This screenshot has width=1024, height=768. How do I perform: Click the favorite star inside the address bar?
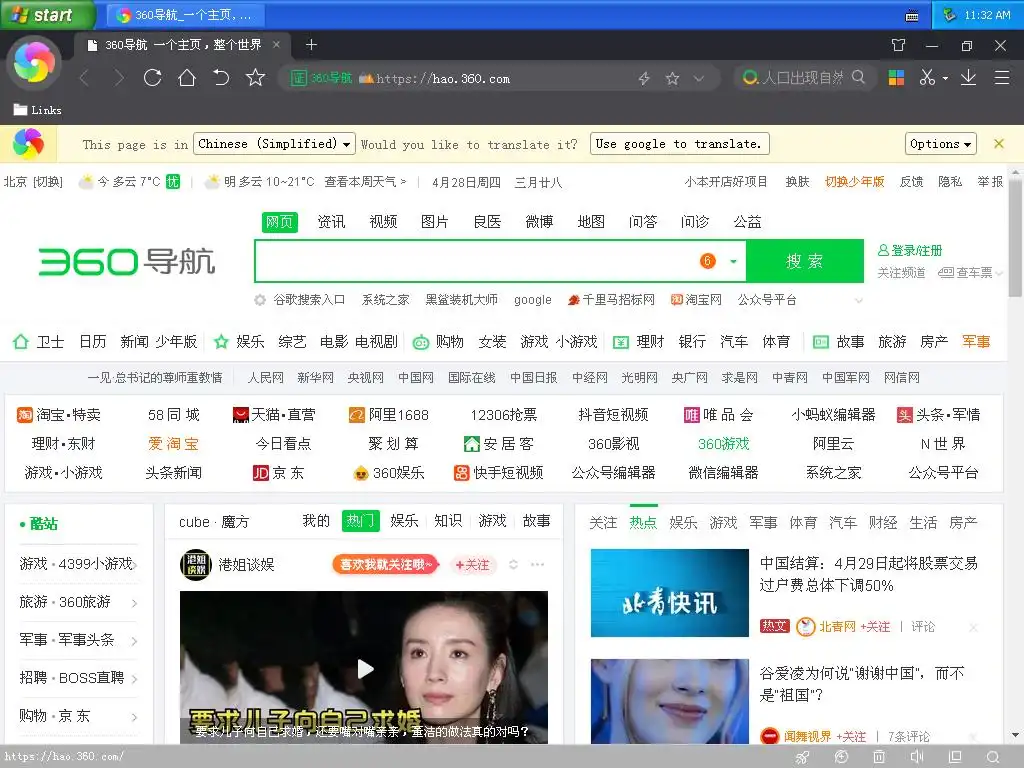(672, 79)
